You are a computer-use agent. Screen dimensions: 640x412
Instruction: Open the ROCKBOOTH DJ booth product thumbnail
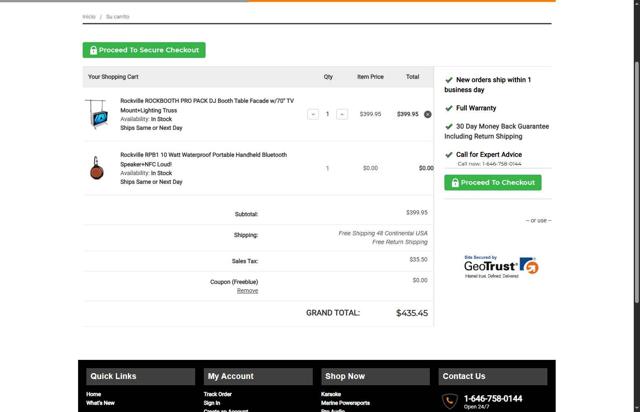point(97,114)
